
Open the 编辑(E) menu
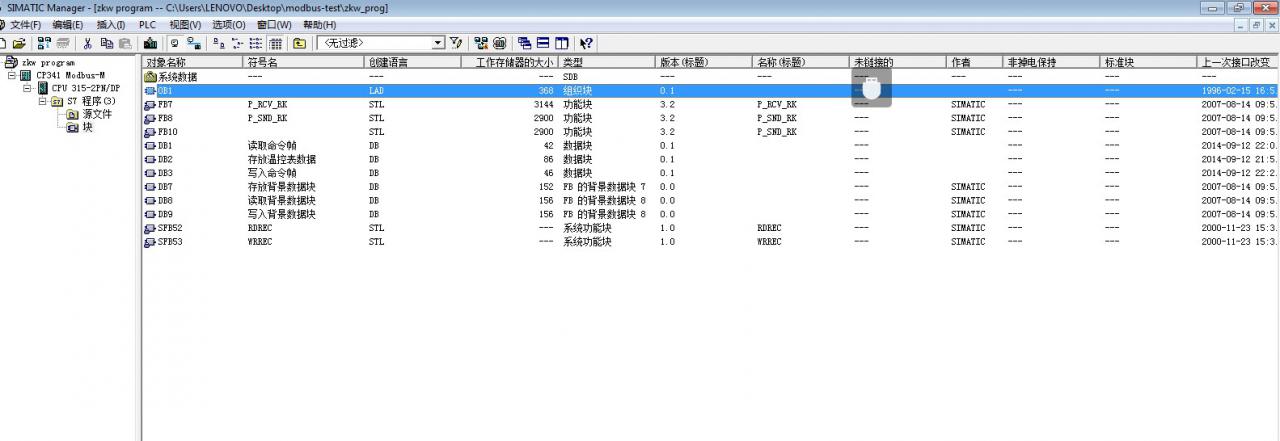tap(68, 24)
